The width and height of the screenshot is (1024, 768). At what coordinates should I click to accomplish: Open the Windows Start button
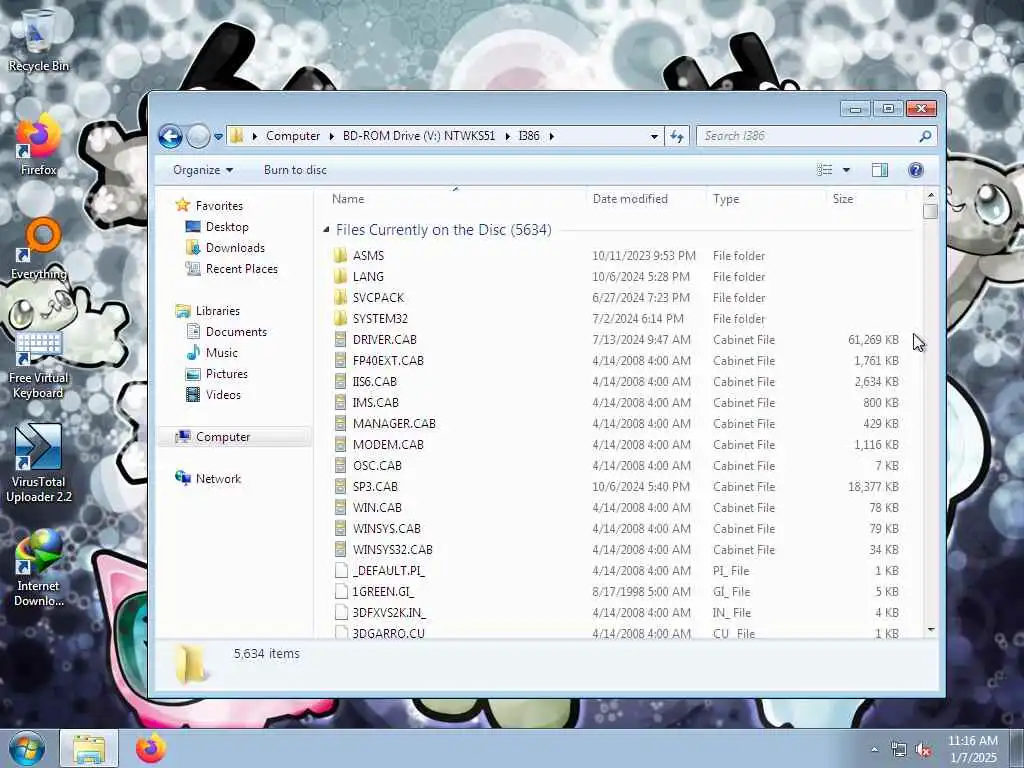27,748
